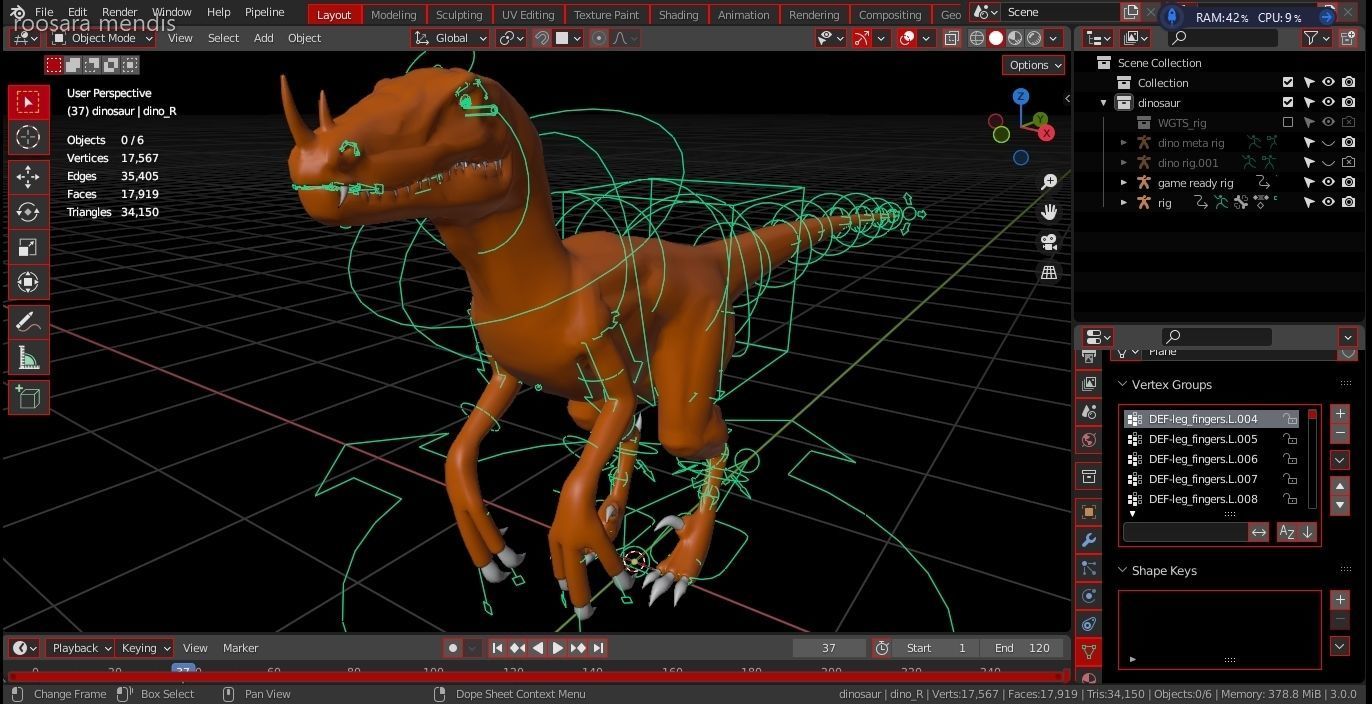Check the WGTS_rig collection checkbox

pyautogui.click(x=1288, y=122)
